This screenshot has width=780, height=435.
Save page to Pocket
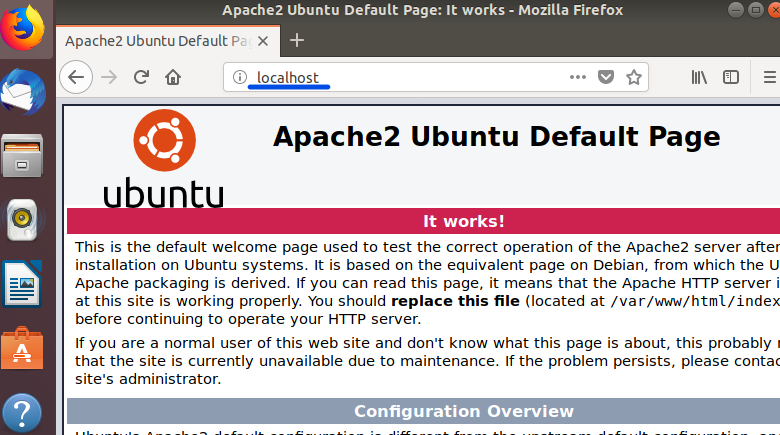(x=605, y=77)
